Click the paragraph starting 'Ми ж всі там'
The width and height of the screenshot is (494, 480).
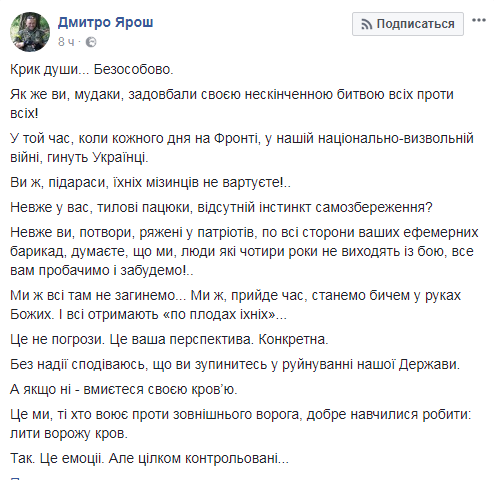click(235, 305)
